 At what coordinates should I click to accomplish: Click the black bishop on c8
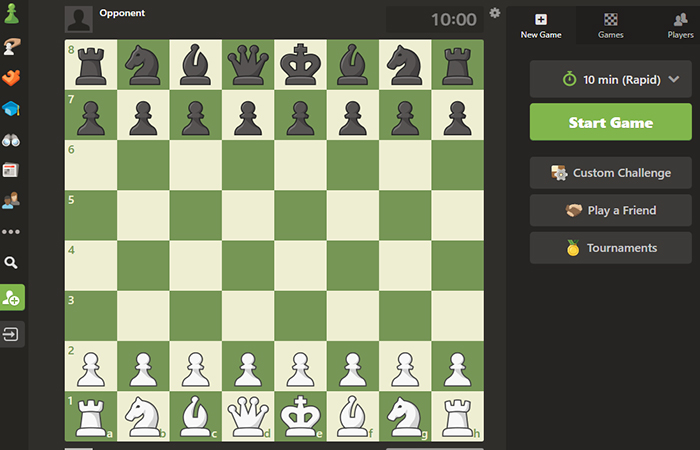(x=196, y=65)
